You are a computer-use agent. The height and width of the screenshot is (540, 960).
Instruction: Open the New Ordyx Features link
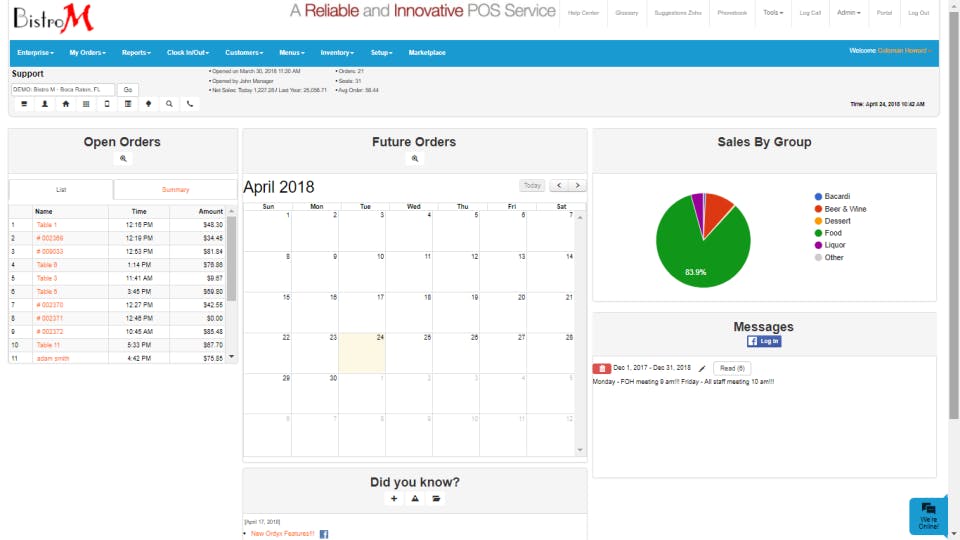pyautogui.click(x=282, y=534)
